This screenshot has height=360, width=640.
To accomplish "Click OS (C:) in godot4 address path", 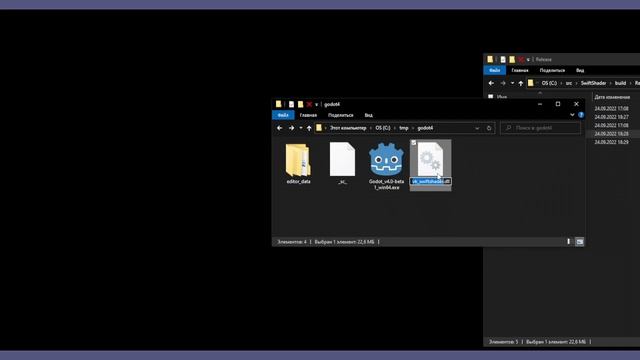I will [x=382, y=128].
